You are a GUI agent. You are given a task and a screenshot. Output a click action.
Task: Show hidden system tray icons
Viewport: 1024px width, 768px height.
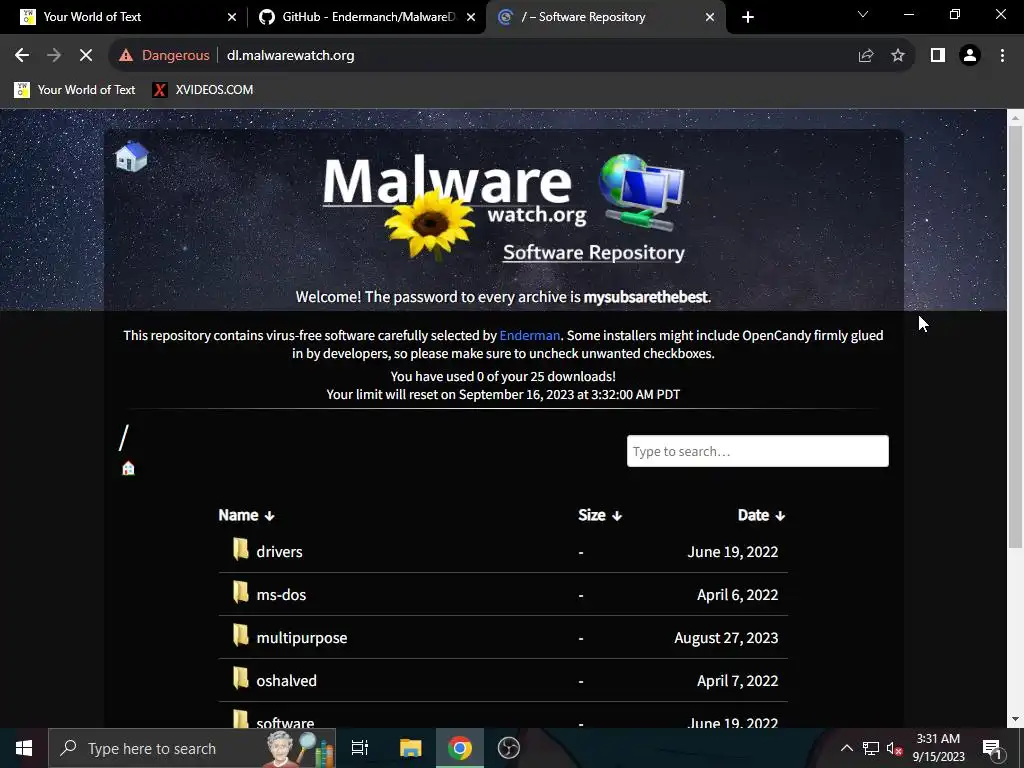tap(846, 748)
